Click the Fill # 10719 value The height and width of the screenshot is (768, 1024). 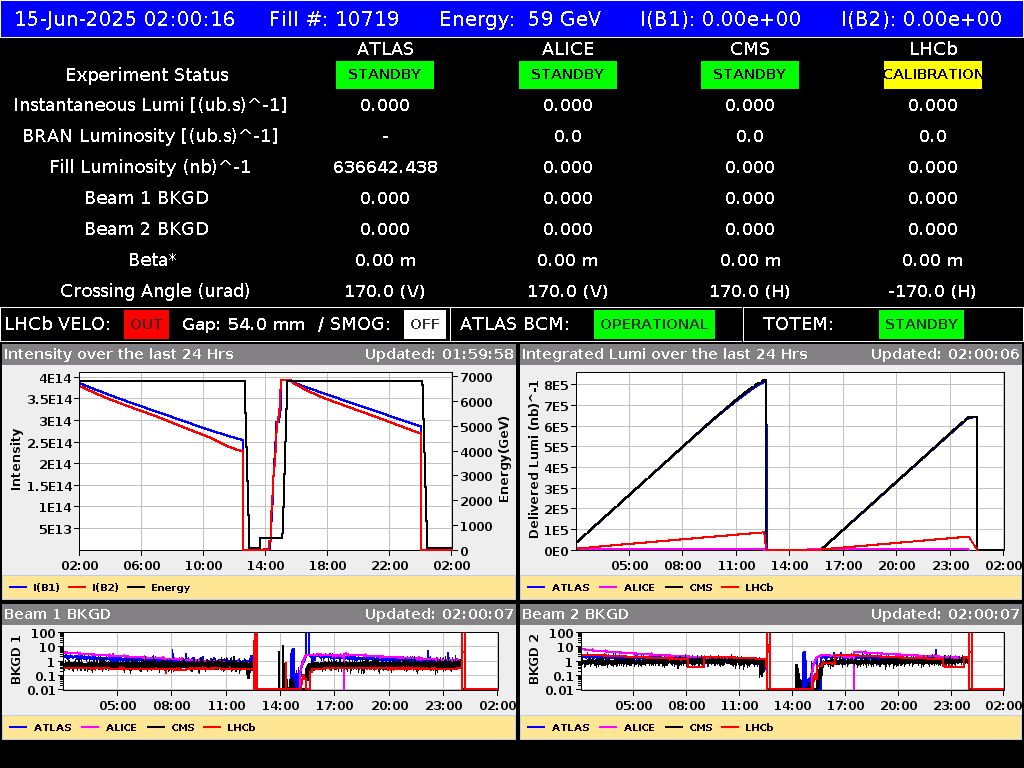334,18
